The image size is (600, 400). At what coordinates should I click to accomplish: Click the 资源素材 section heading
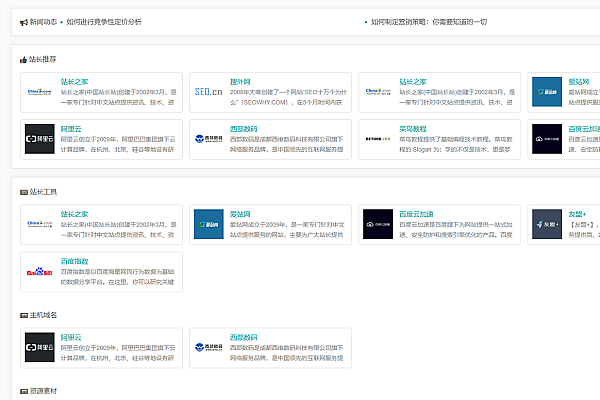(43, 391)
